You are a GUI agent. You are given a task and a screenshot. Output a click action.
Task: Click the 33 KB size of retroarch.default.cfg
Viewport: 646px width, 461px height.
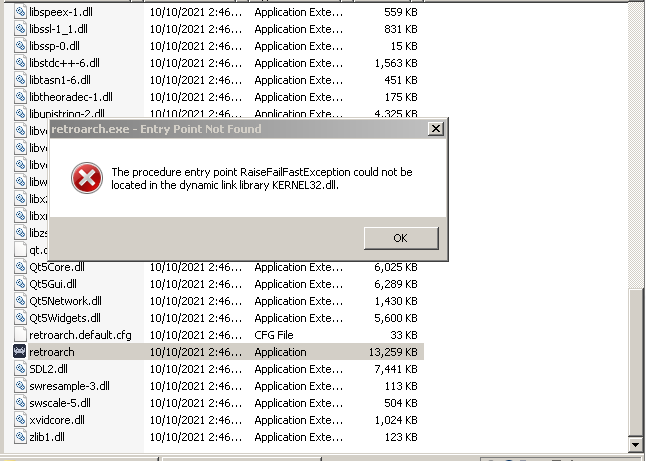coord(404,335)
